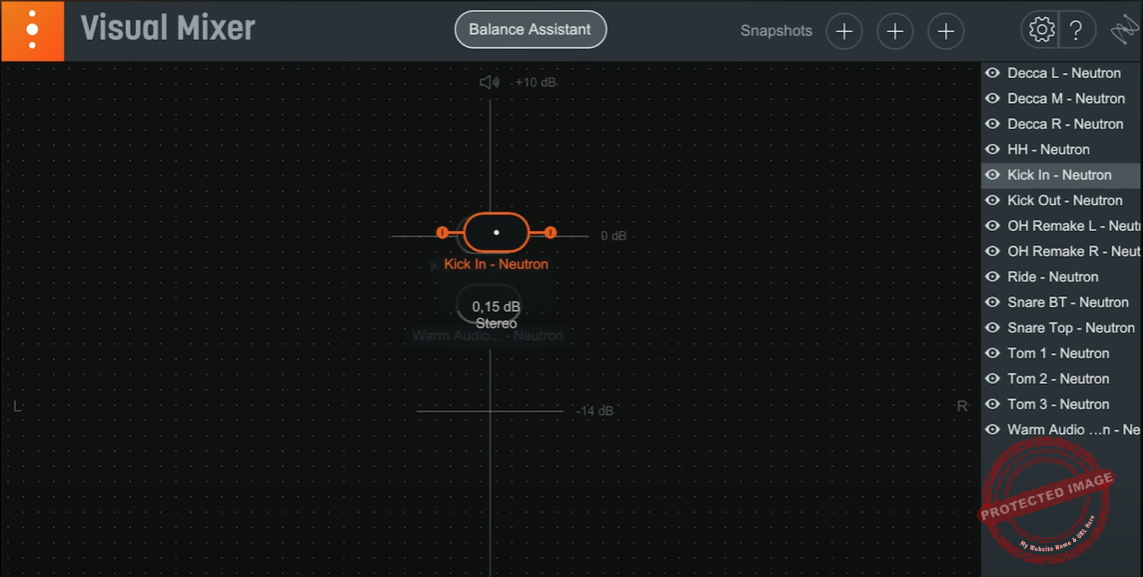Screen dimensions: 1143x577
Task: Toggle visibility of OH Remake L
Action: click(992, 226)
